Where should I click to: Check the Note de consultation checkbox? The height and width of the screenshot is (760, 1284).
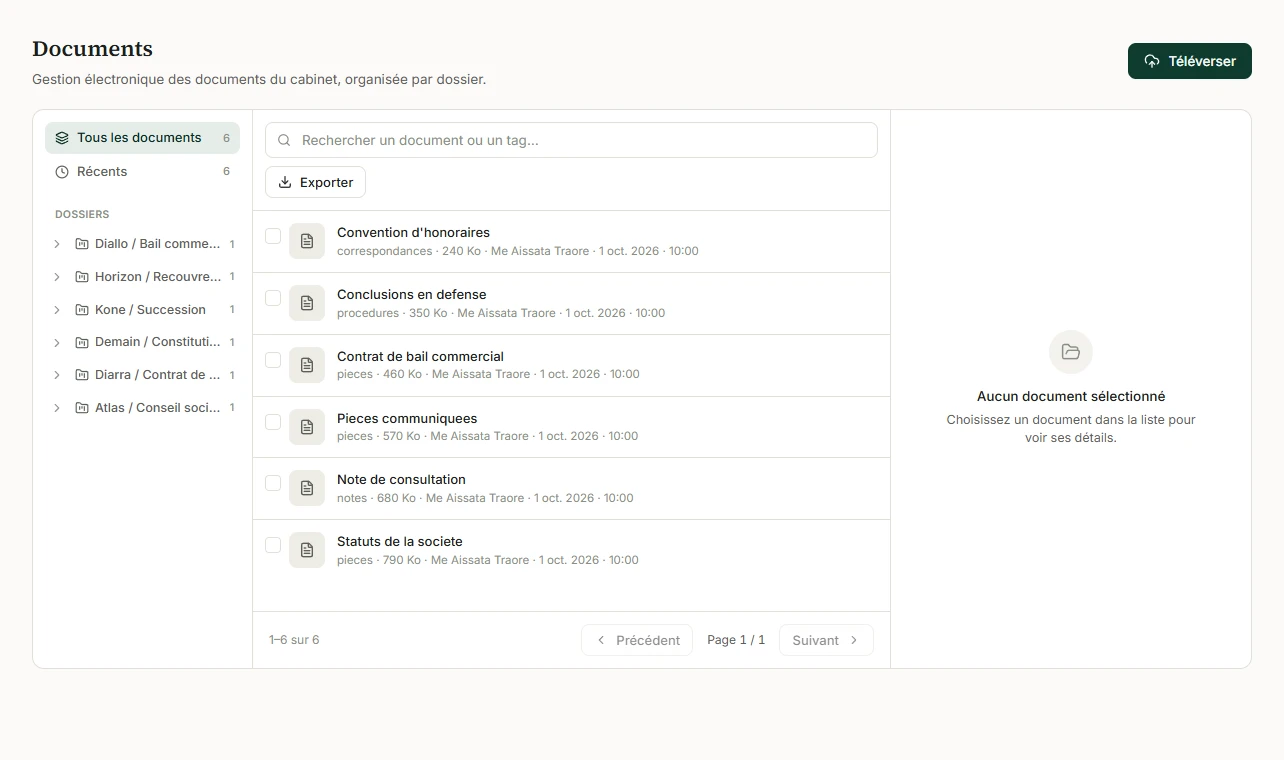tap(273, 483)
